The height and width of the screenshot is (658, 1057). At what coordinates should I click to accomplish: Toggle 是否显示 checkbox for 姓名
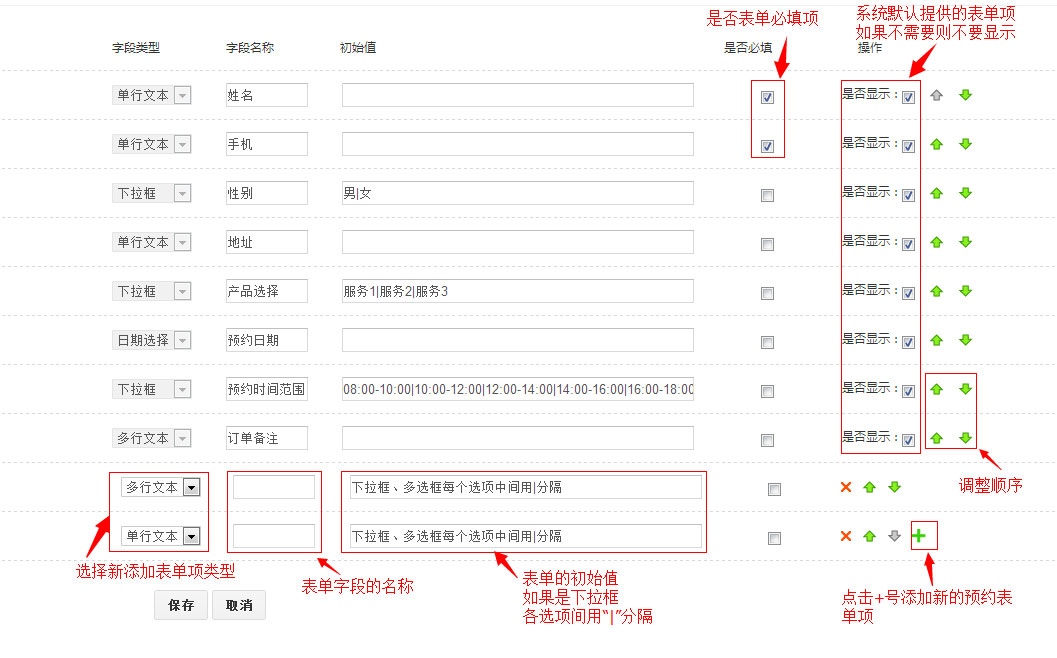pyautogui.click(x=909, y=97)
